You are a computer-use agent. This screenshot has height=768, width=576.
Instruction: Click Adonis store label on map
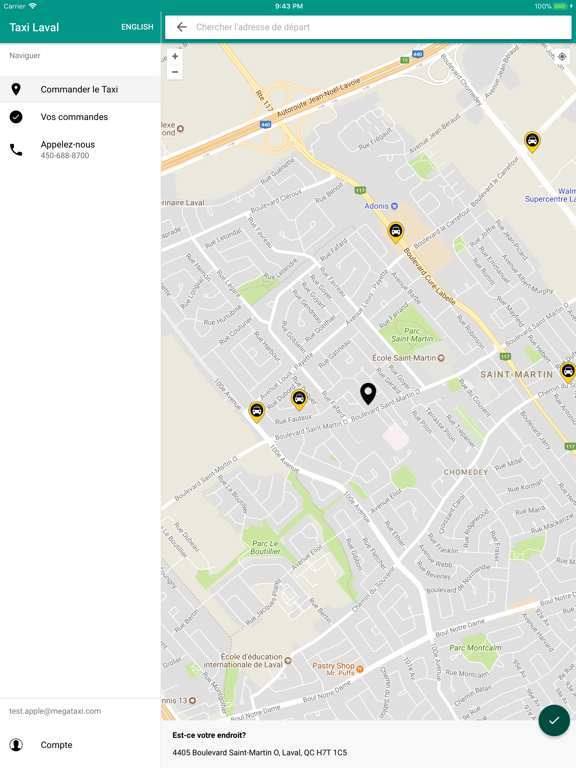click(381, 206)
